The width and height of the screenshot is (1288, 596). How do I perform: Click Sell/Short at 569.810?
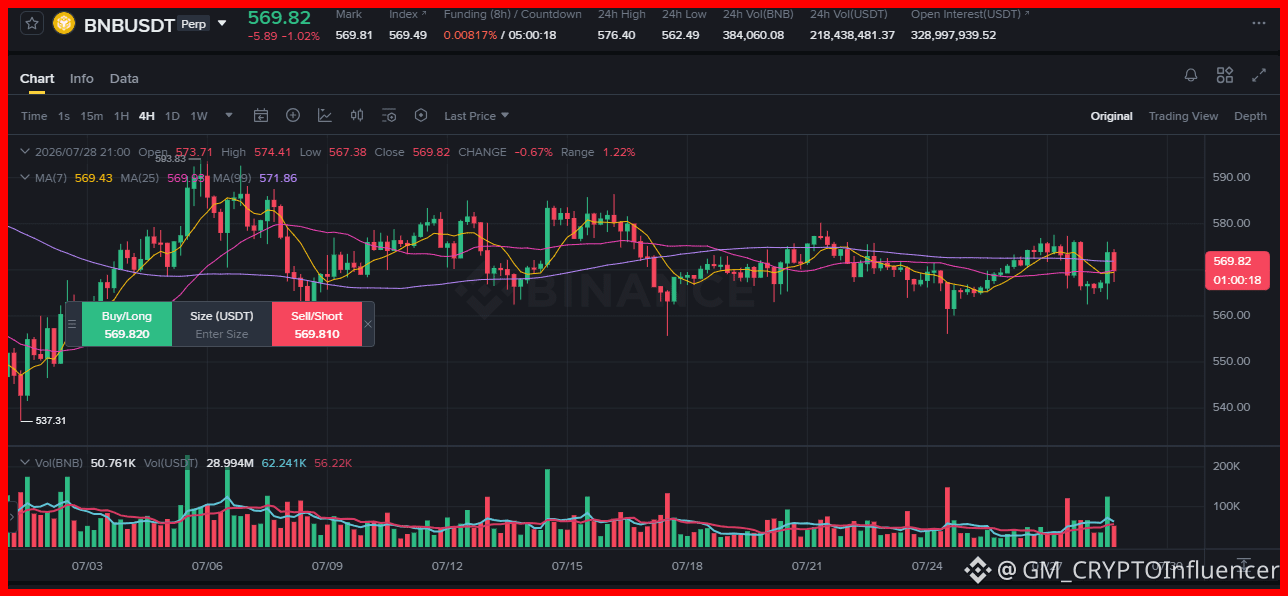click(x=316, y=325)
